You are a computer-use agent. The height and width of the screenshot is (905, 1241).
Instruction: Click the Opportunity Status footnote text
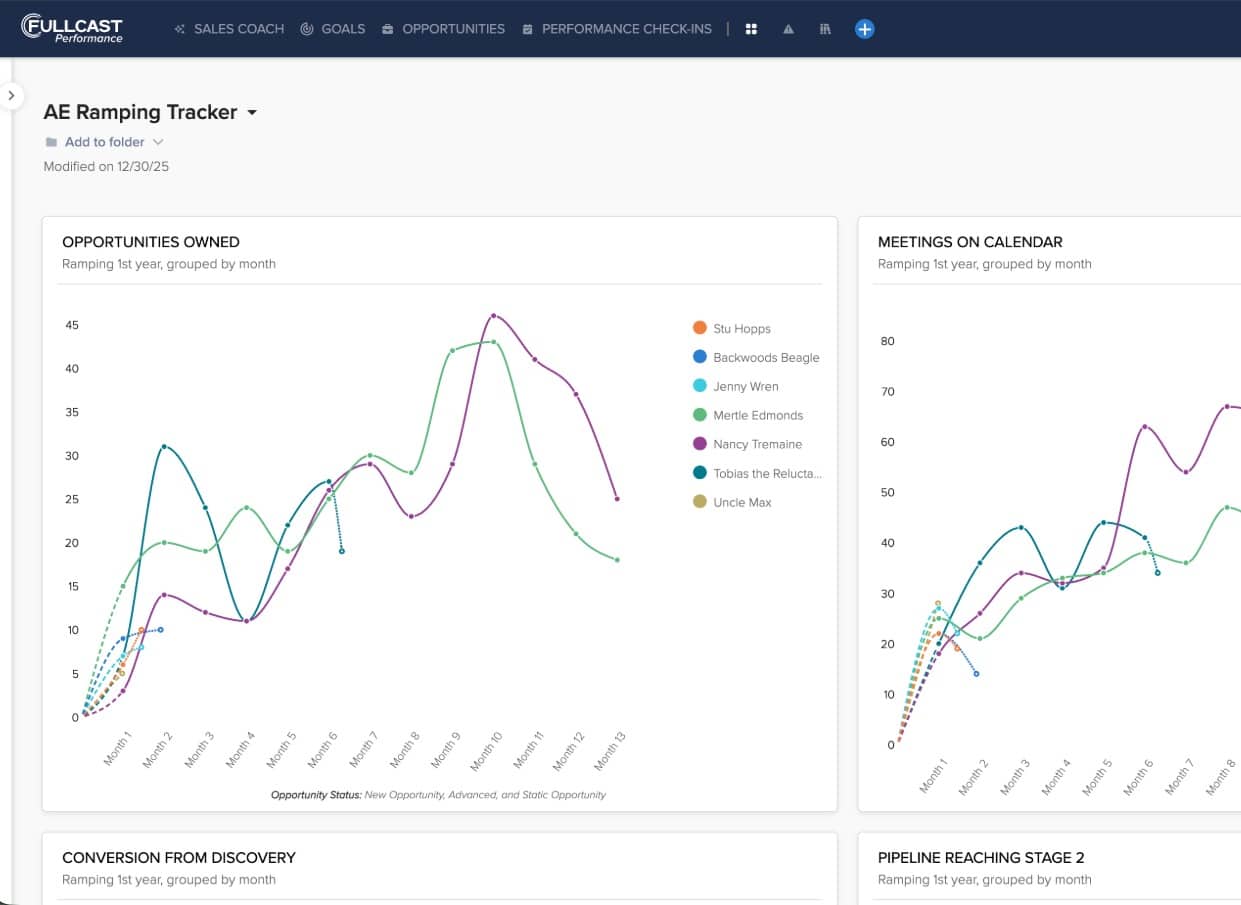point(438,795)
